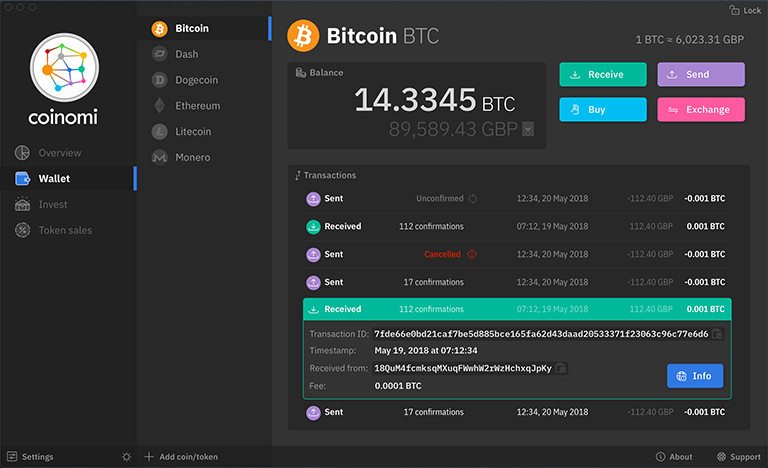Click the large Bitcoin header logo
The image size is (768, 468).
[x=303, y=36]
